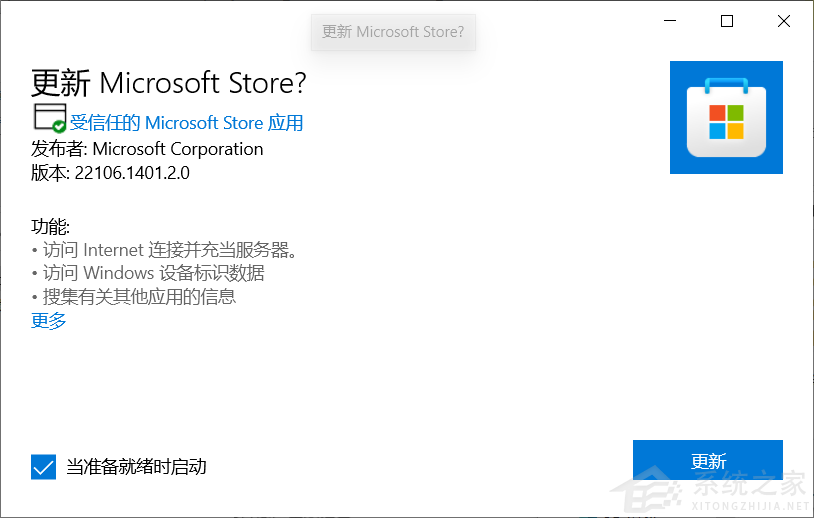Select the version 22106.1401.2.0 text
The height and width of the screenshot is (518, 814).
click(x=110, y=173)
